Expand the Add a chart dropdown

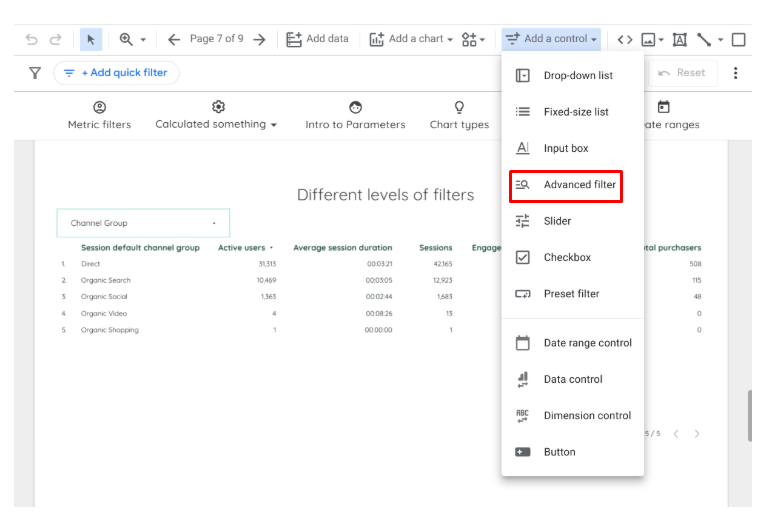tap(410, 39)
